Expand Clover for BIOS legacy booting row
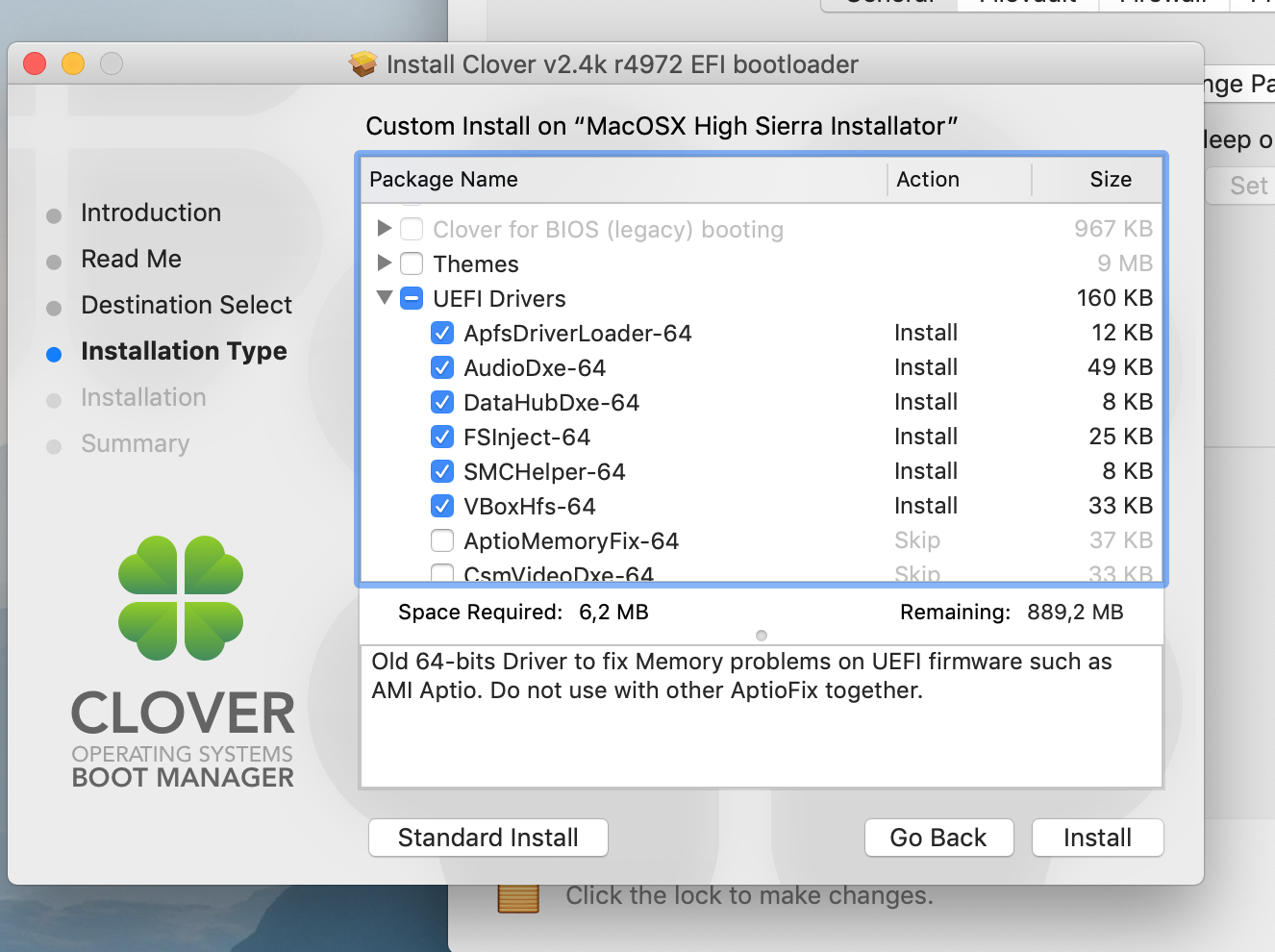The width and height of the screenshot is (1275, 952). click(385, 229)
